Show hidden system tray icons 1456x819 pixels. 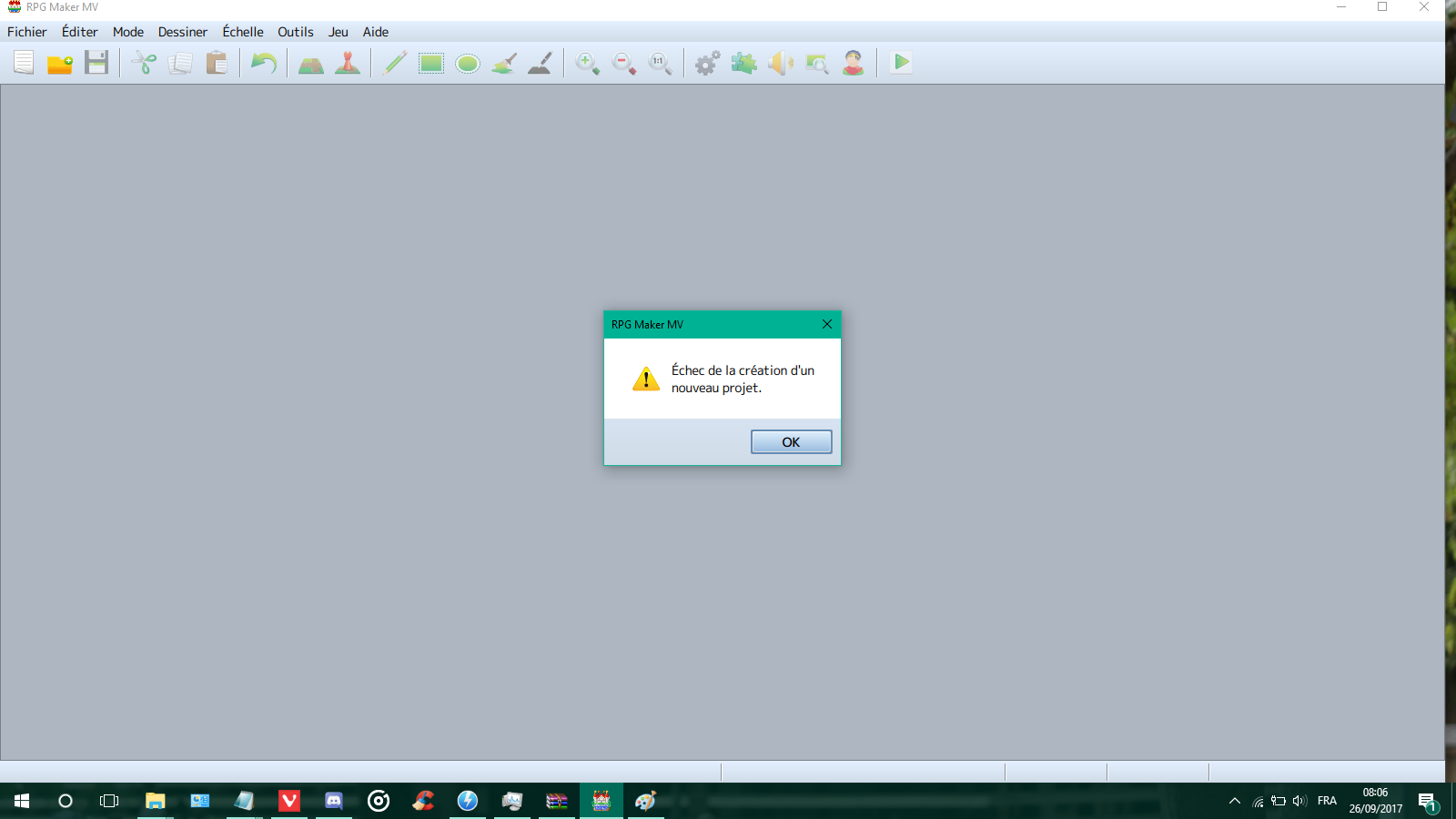1235,801
